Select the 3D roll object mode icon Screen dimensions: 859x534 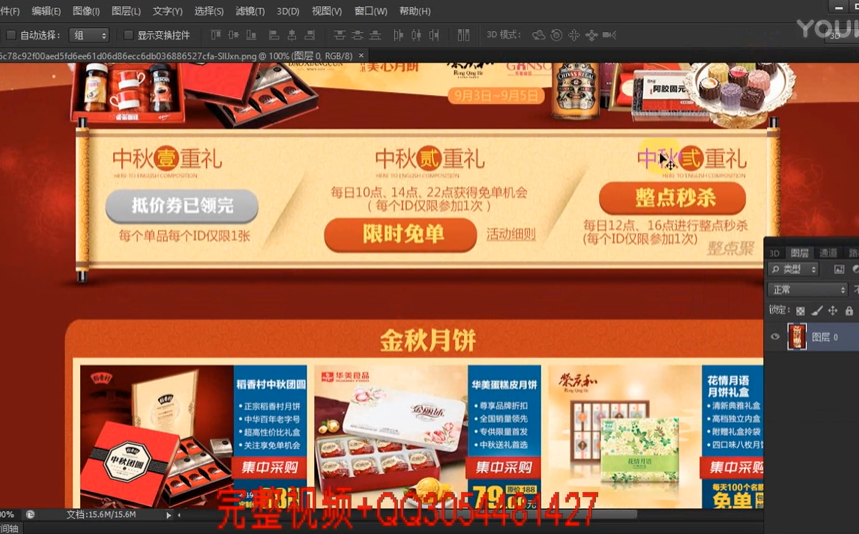point(556,35)
